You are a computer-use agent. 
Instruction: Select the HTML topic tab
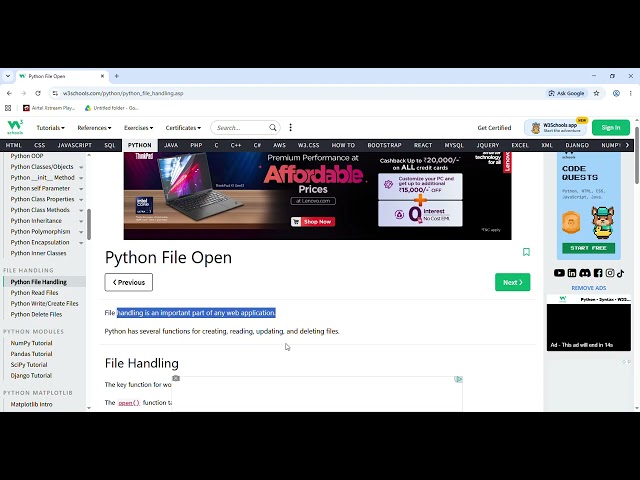coord(13,145)
